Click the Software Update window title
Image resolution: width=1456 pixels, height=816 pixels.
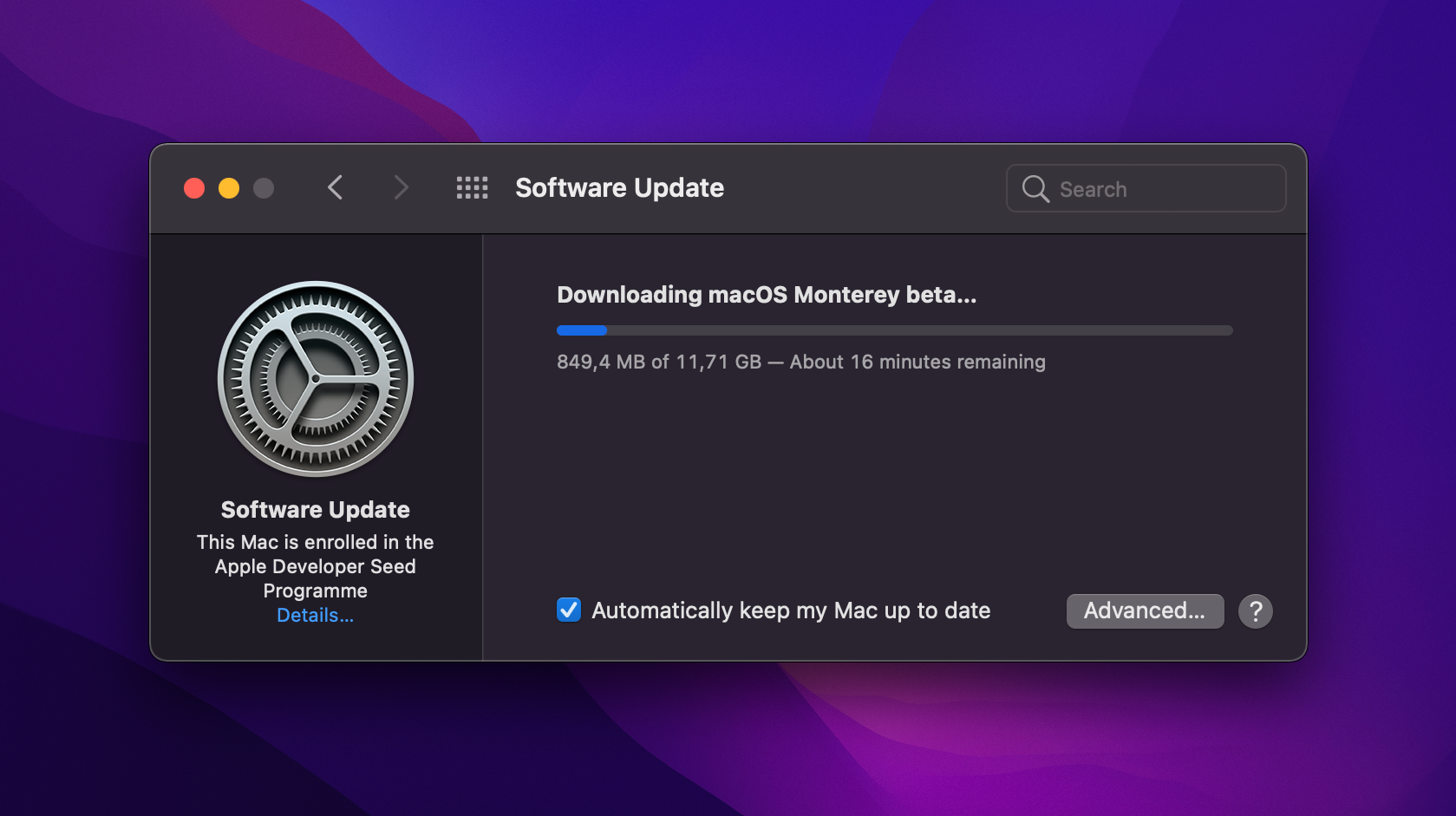coord(619,188)
